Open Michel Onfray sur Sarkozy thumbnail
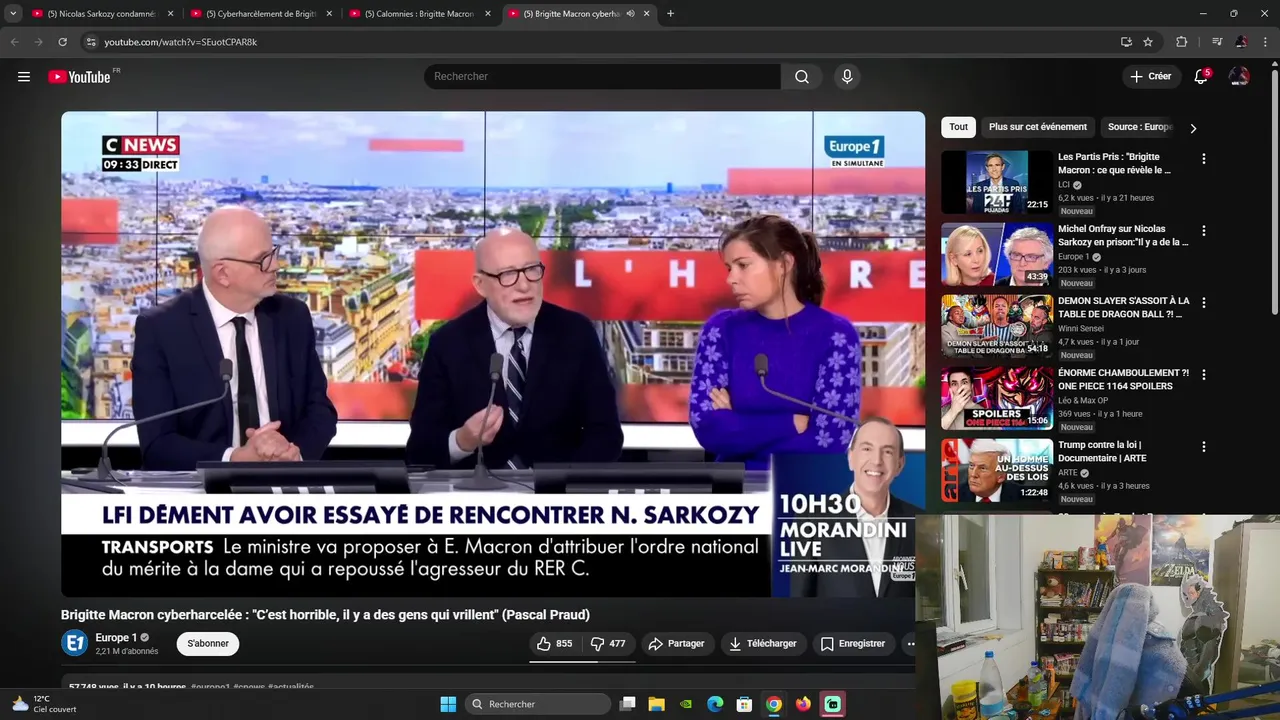Viewport: 1280px width, 720px height. [997, 254]
